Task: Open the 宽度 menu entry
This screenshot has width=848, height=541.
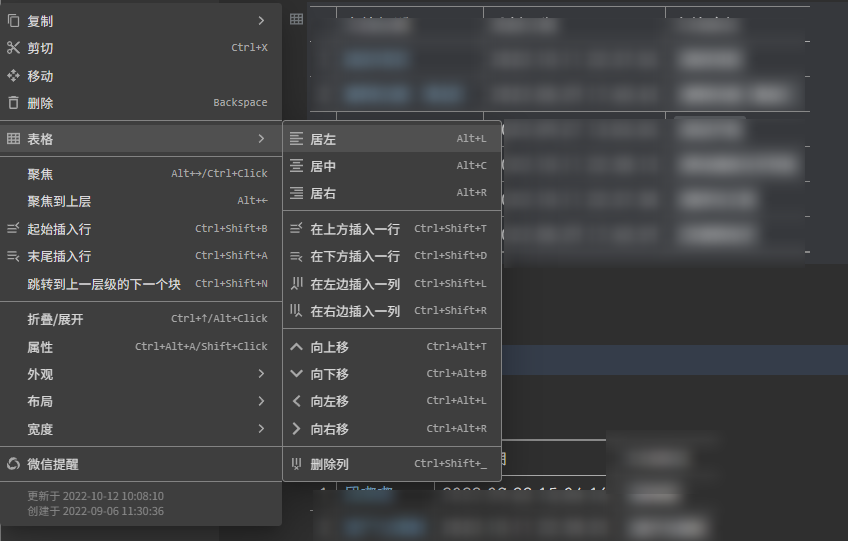Action: (x=141, y=429)
